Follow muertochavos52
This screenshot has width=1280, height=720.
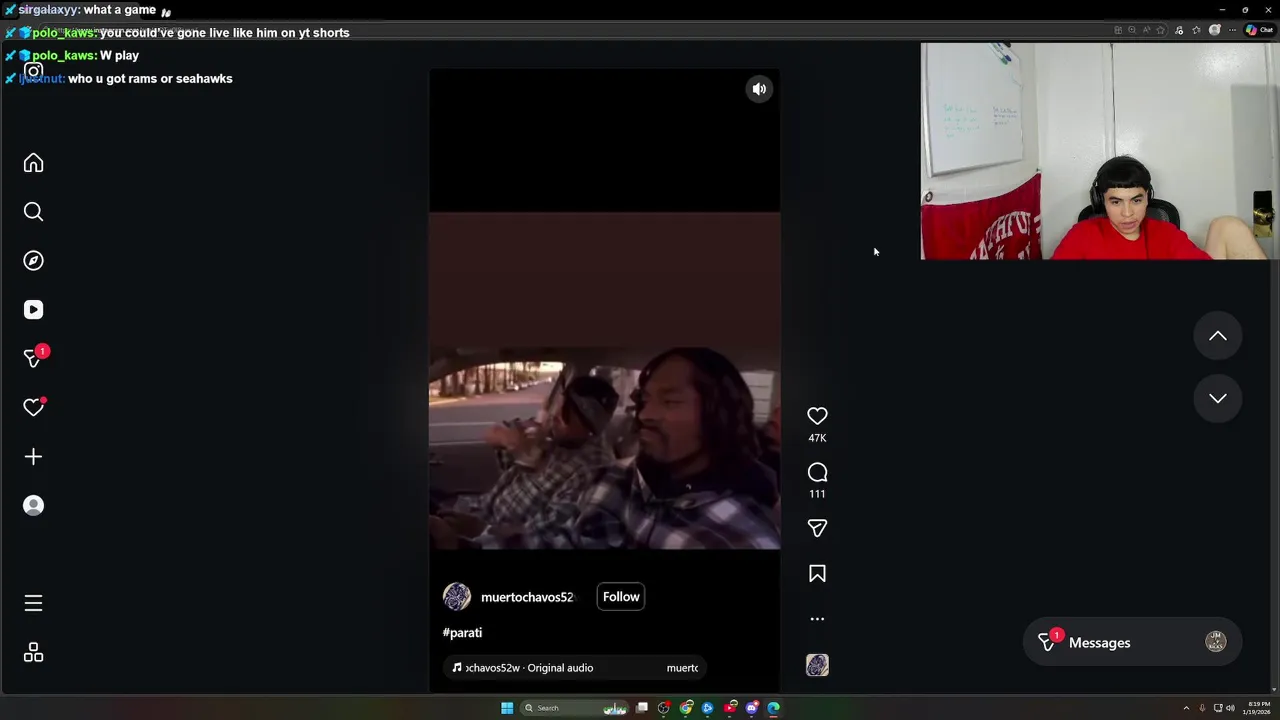tap(621, 597)
